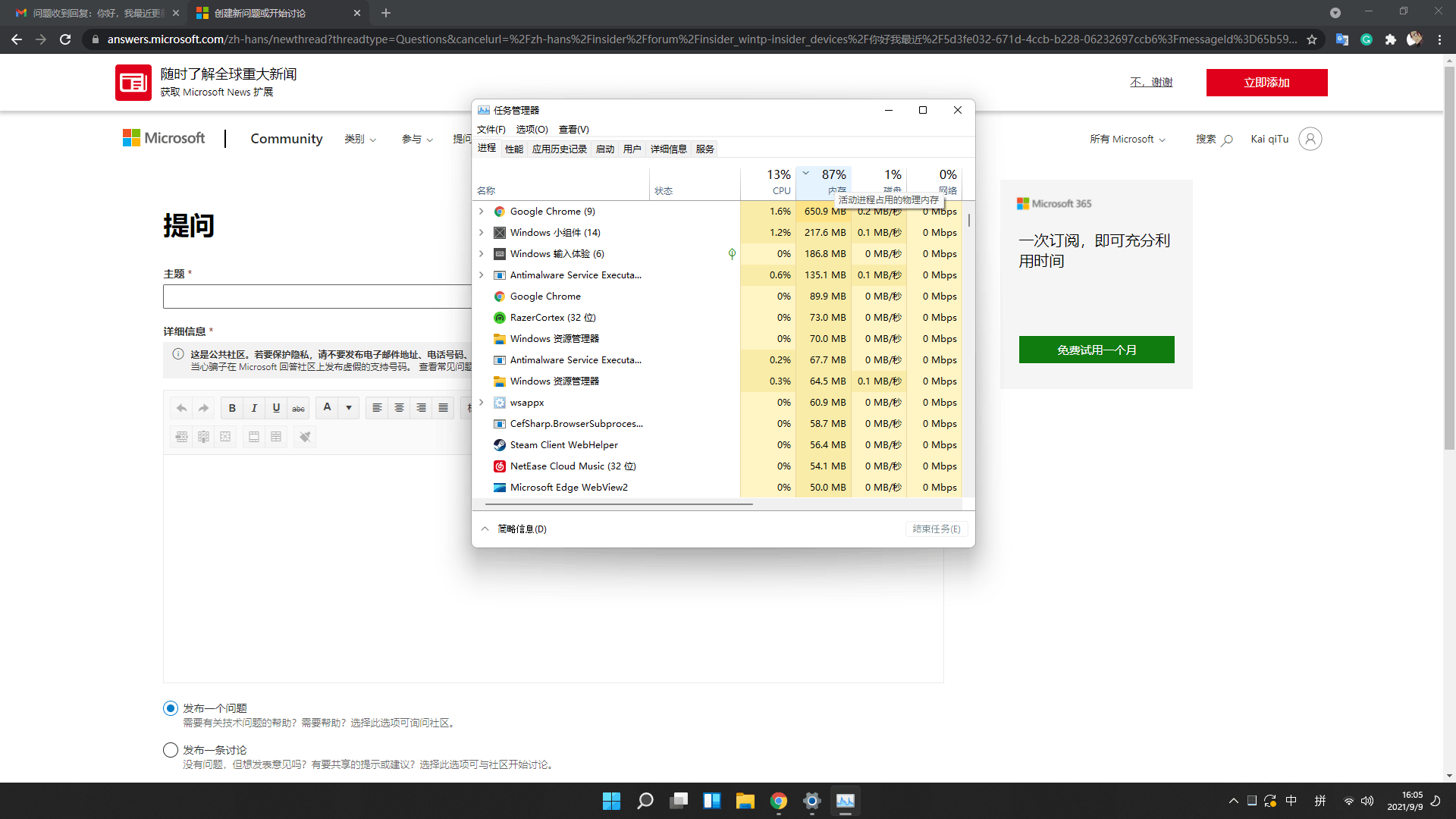Click the page vertical scrollbar thumb

pos(1449,258)
